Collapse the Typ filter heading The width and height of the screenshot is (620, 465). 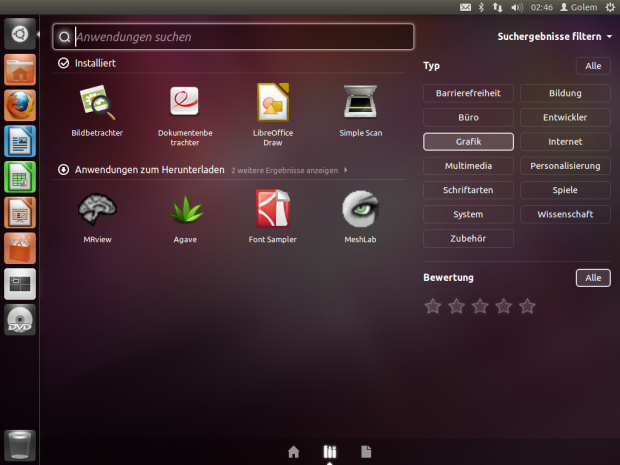click(x=431, y=66)
